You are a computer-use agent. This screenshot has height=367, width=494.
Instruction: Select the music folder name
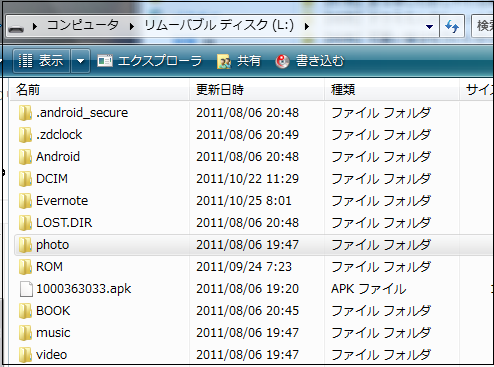(x=53, y=333)
